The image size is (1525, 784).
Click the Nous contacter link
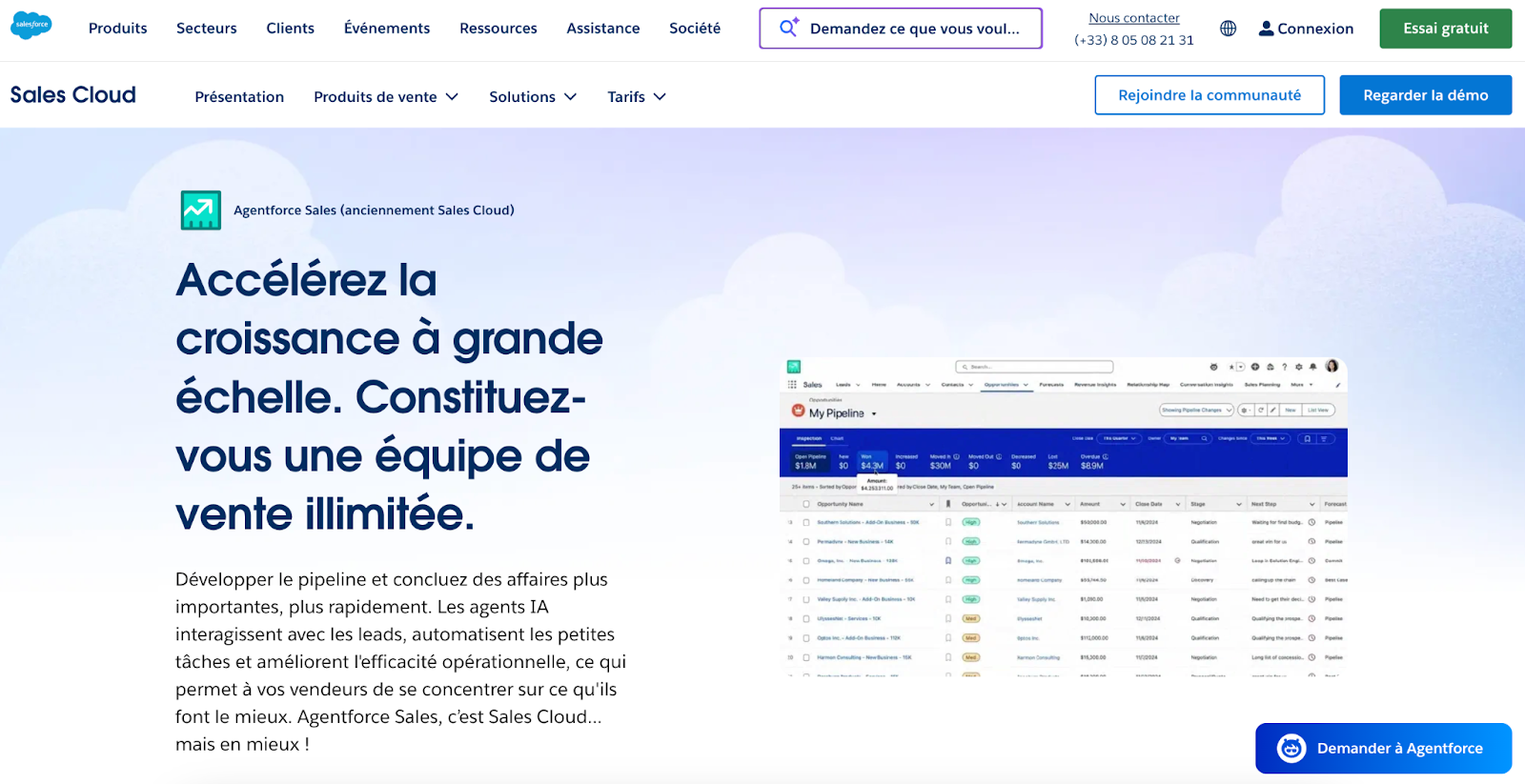coord(1133,18)
